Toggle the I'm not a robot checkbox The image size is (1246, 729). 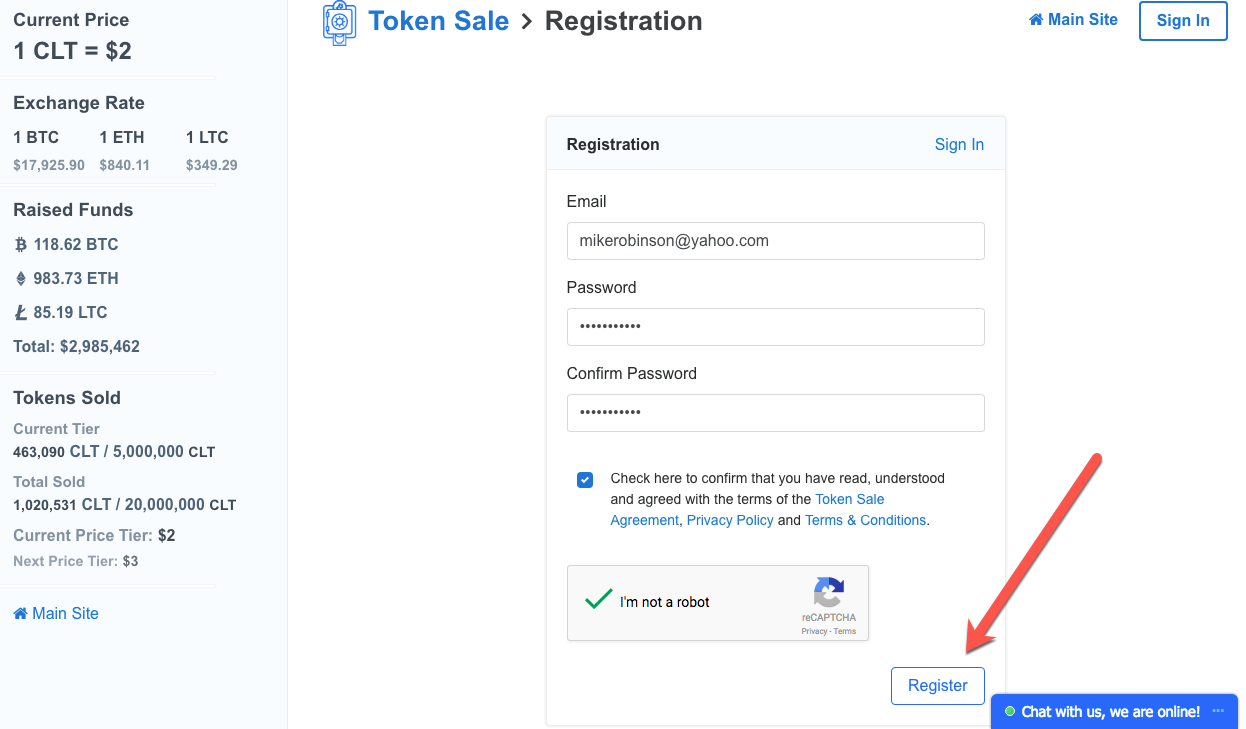(598, 600)
